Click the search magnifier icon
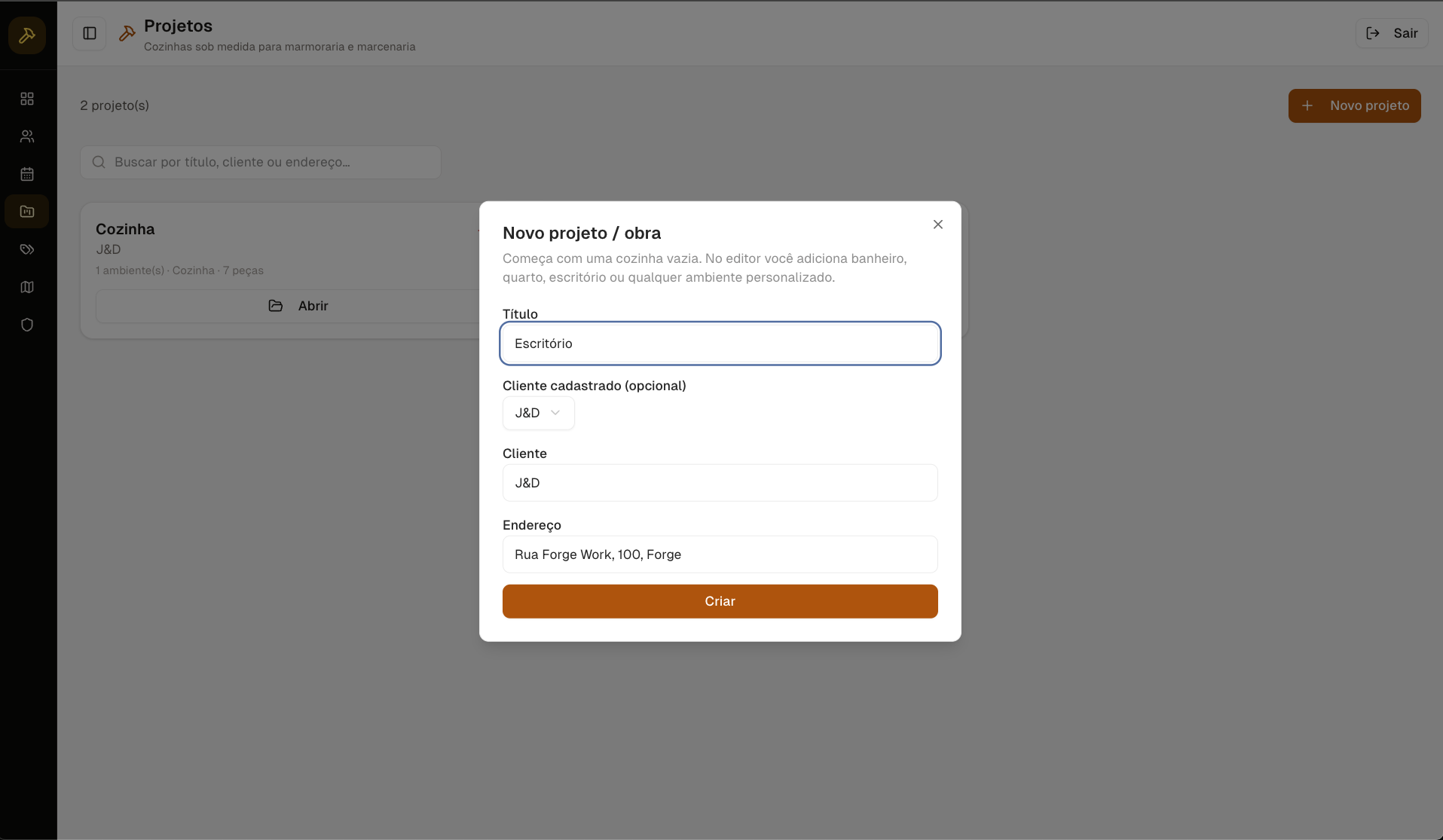The height and width of the screenshot is (840, 1443). coord(99,162)
